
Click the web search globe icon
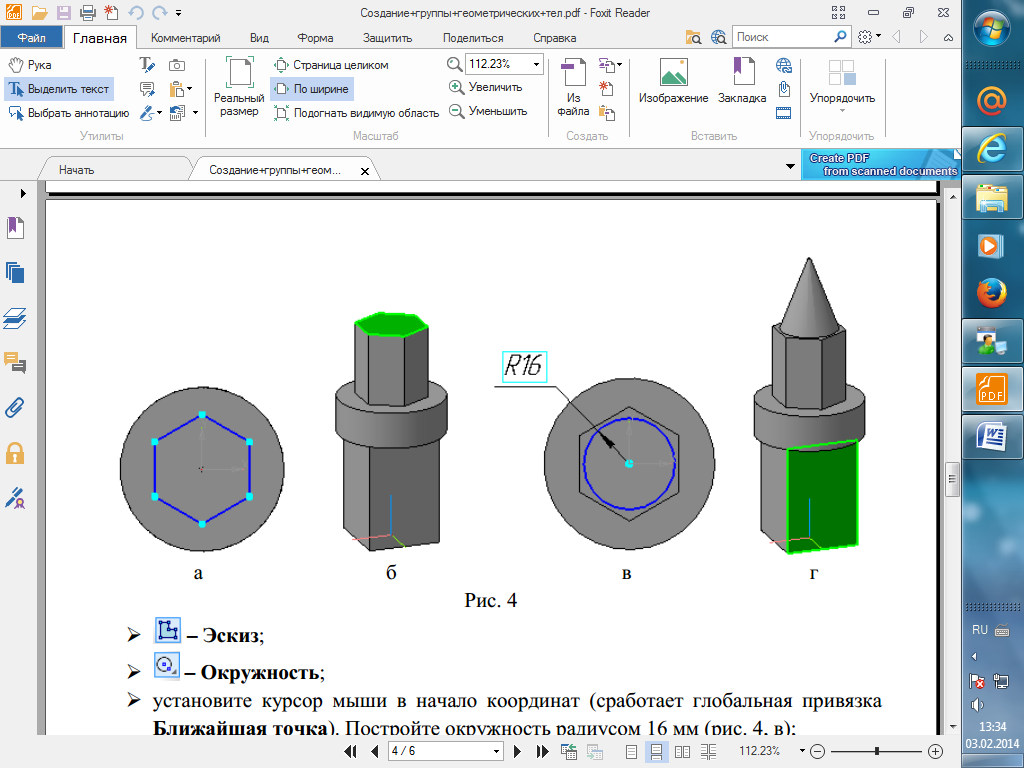718,37
